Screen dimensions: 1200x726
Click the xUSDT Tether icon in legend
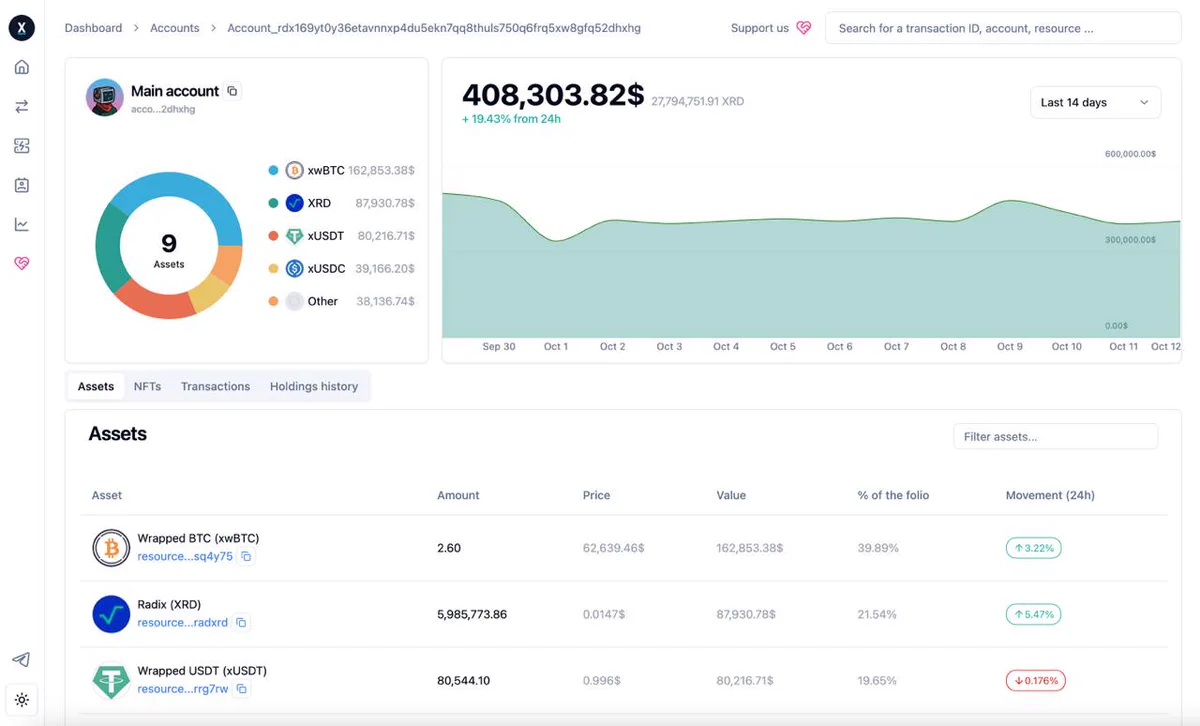294,236
